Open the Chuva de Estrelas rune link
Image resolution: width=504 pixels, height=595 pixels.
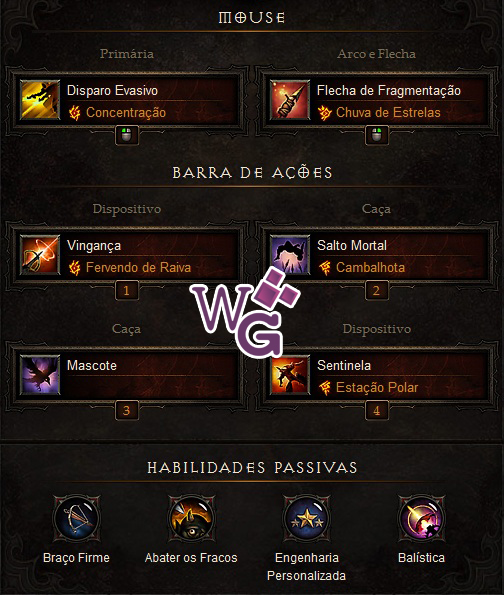388,113
